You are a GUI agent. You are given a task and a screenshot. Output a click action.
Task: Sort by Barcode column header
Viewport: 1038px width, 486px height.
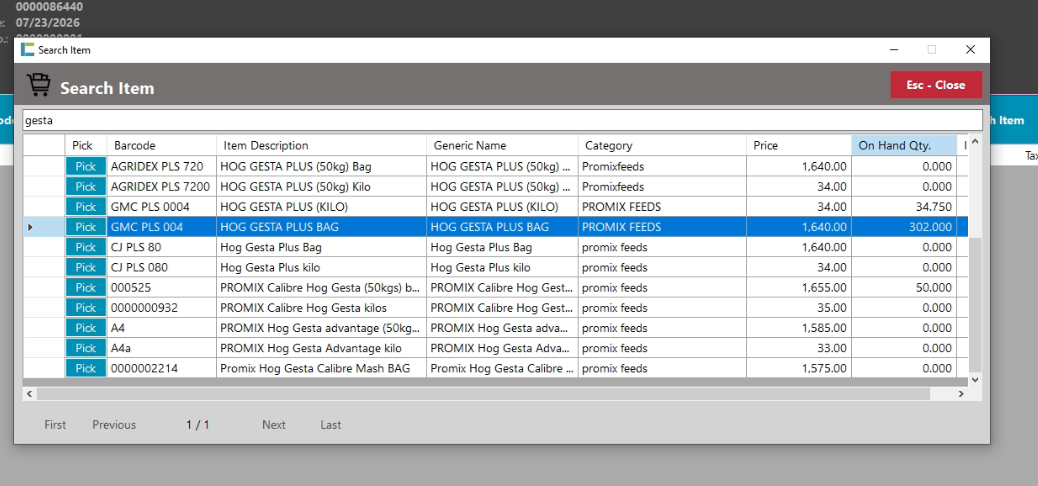tap(162, 146)
